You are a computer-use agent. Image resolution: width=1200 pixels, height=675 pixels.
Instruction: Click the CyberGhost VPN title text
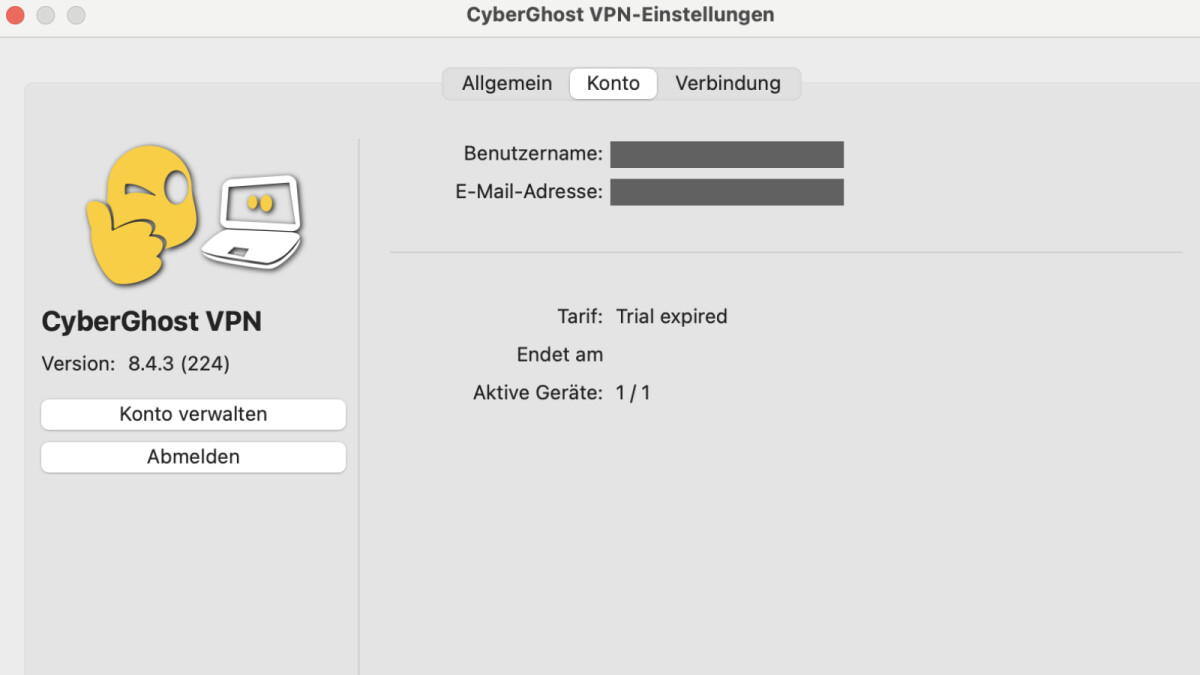[x=151, y=321]
